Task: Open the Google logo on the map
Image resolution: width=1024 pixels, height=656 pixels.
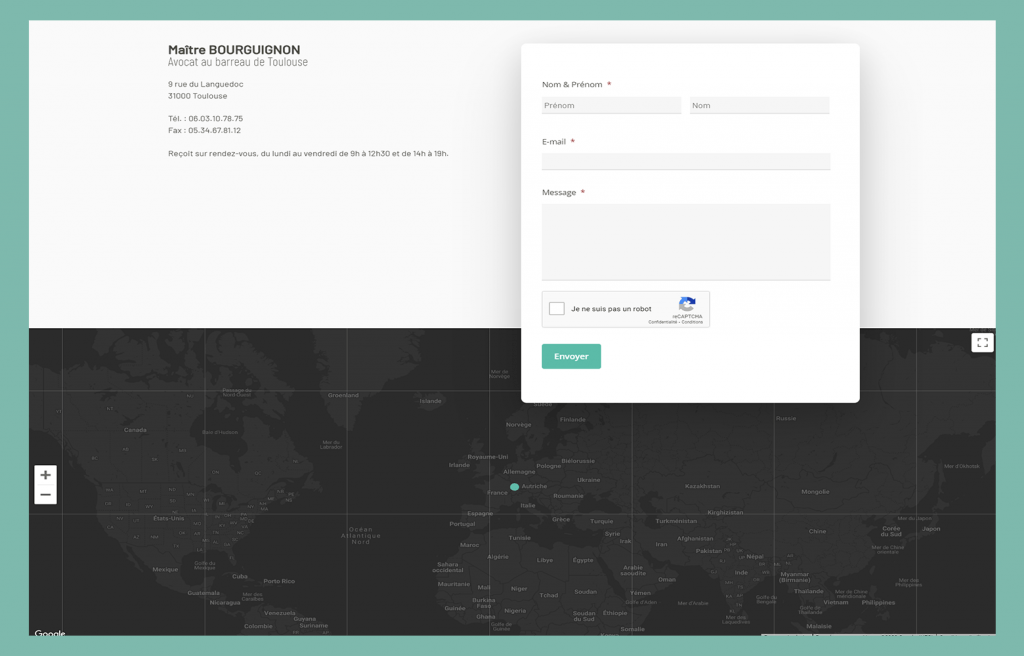Action: tap(50, 633)
